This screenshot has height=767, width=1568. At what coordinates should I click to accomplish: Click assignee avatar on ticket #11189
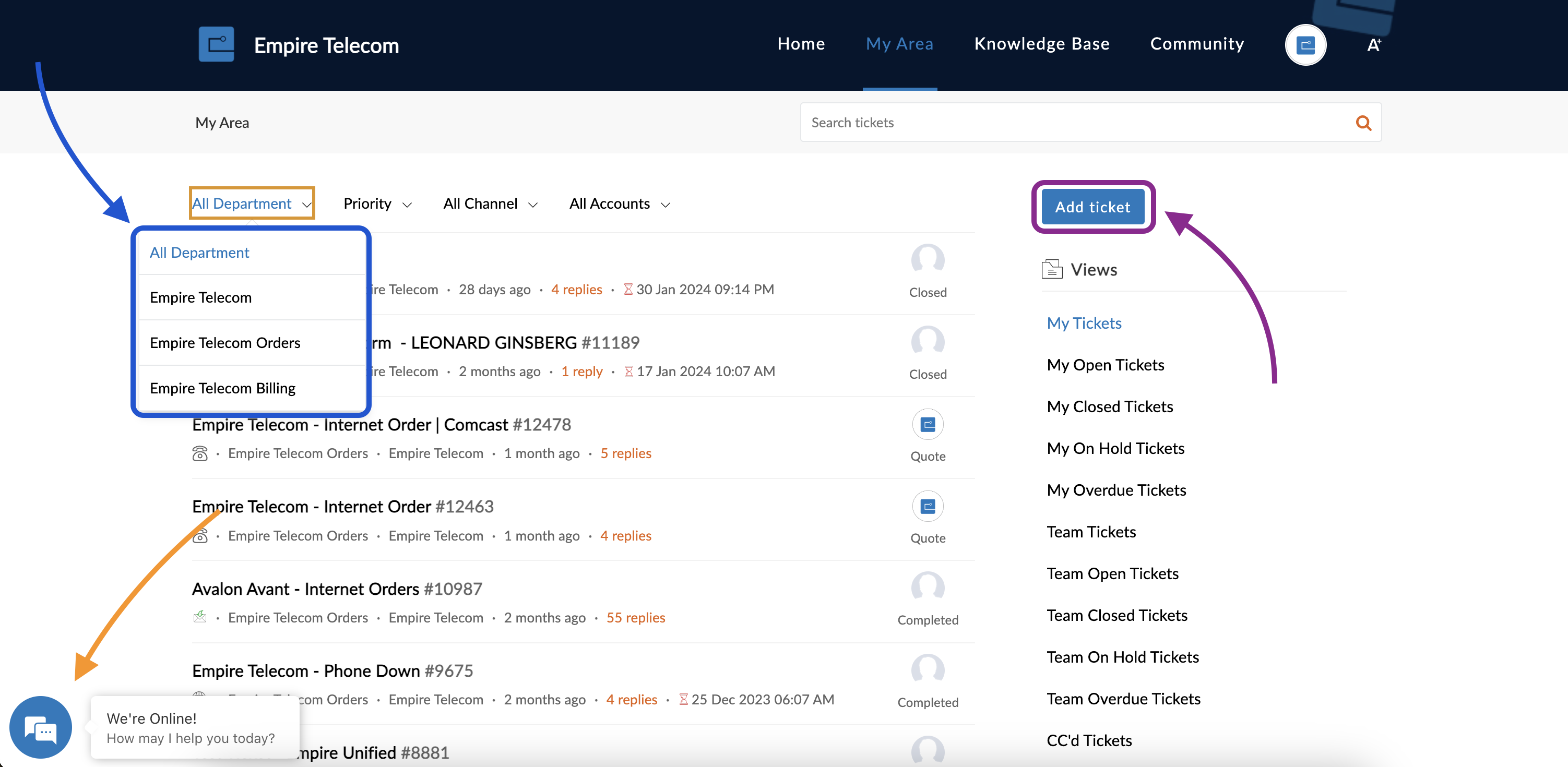coord(928,342)
